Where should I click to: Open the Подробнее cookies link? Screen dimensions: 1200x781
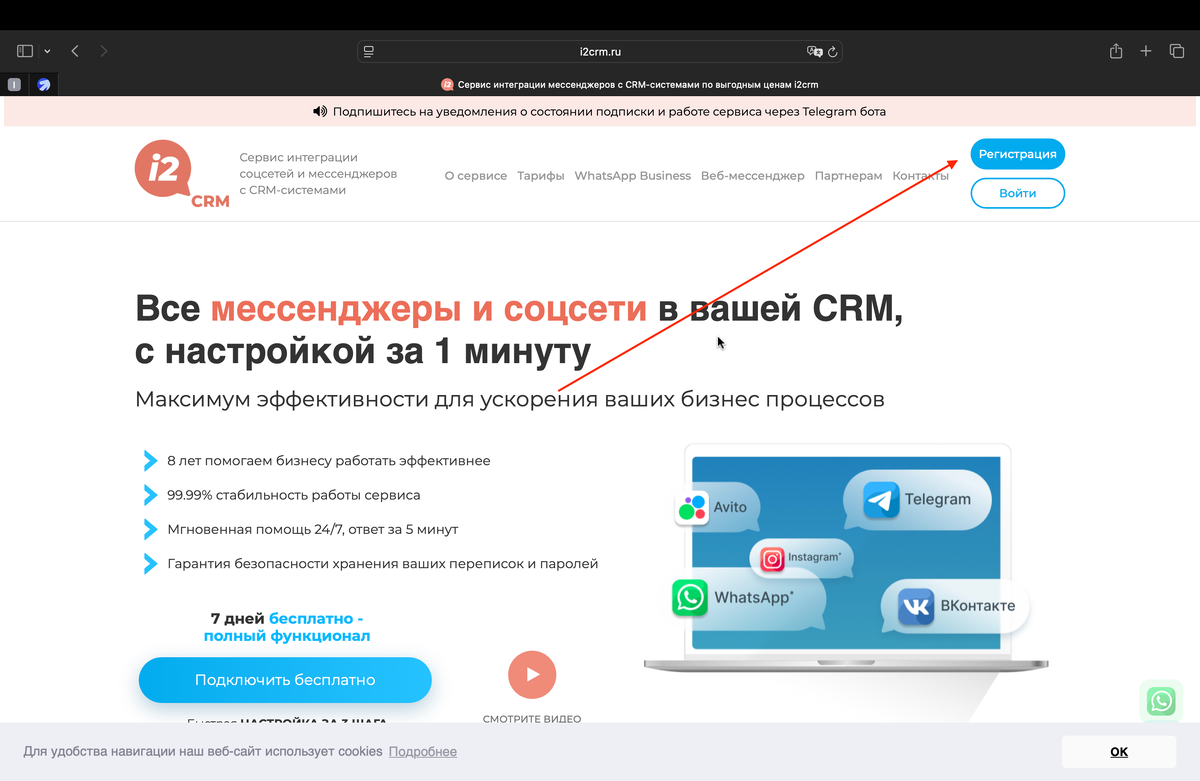(x=422, y=751)
